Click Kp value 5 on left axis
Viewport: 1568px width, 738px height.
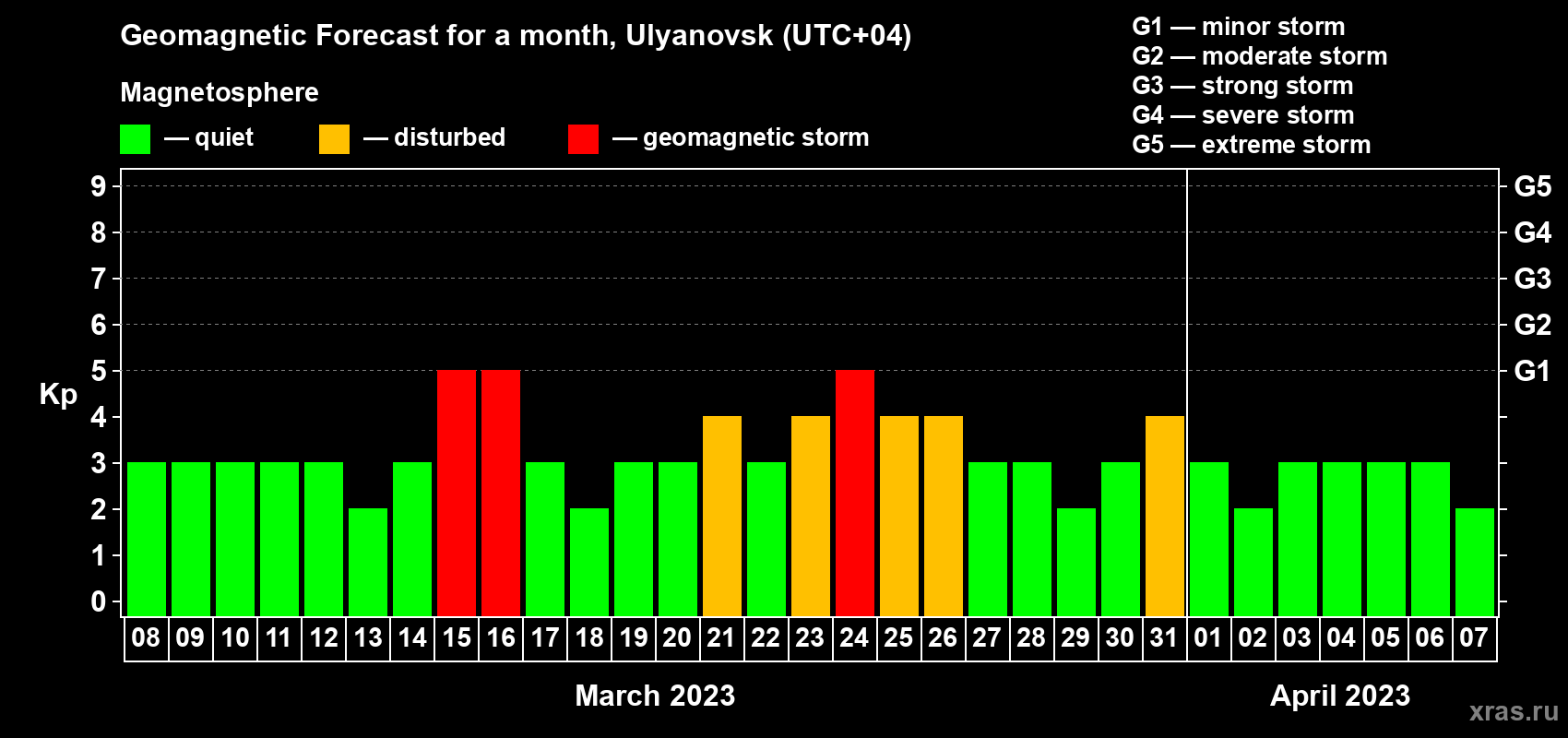tap(99, 371)
